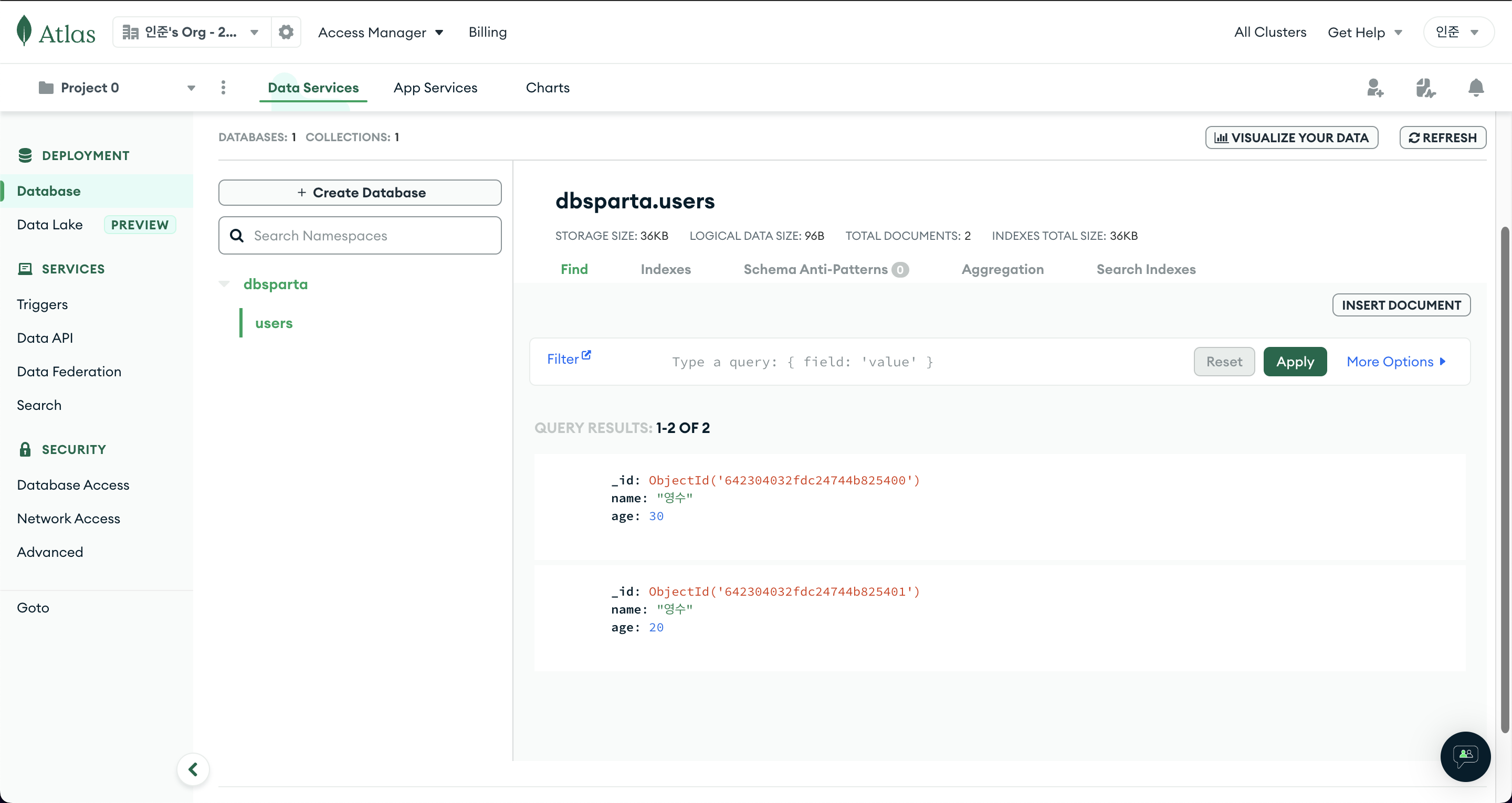Screen dimensions: 1512x803
Task: Apply the query filter
Action: pyautogui.click(x=1295, y=362)
